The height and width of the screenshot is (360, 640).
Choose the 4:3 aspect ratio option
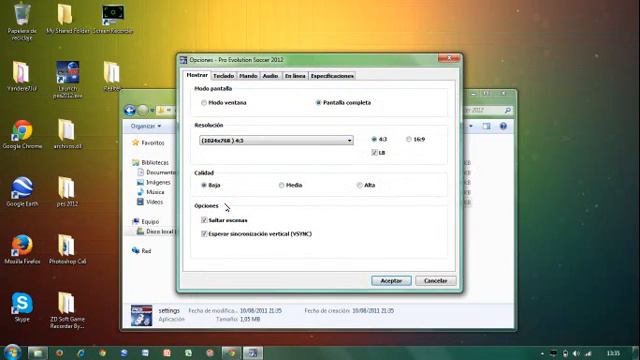[374, 139]
